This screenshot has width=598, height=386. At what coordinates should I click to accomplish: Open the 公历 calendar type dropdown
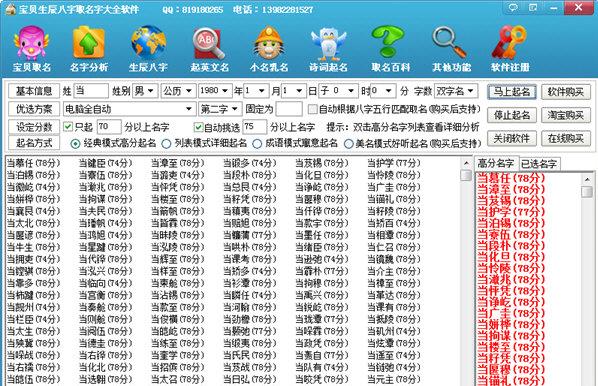click(x=178, y=91)
